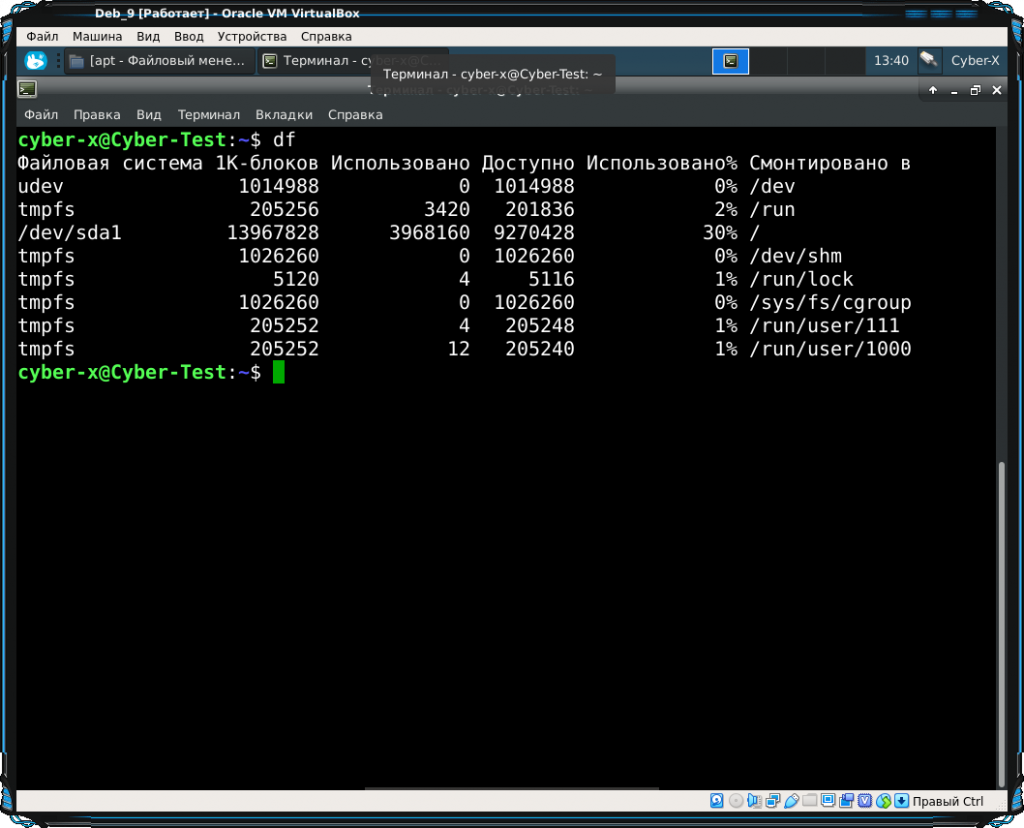Click the mouse integration status icon
This screenshot has width=1024, height=828.
883,801
